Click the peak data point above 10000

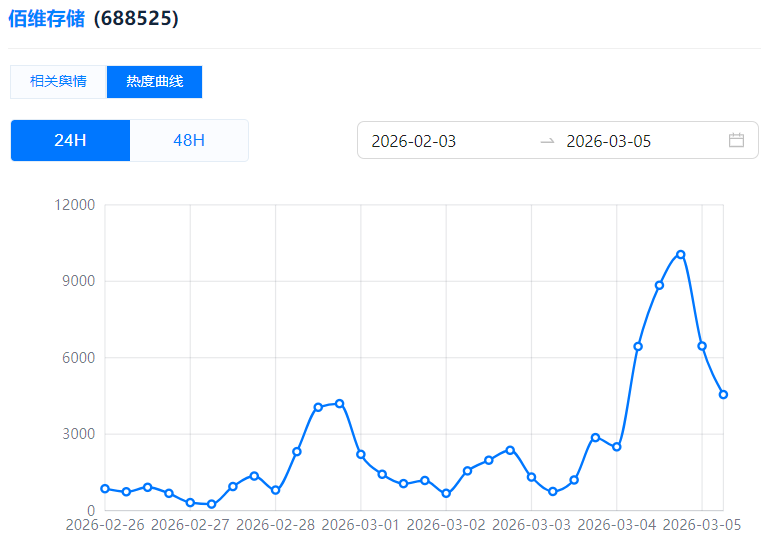(x=681, y=254)
